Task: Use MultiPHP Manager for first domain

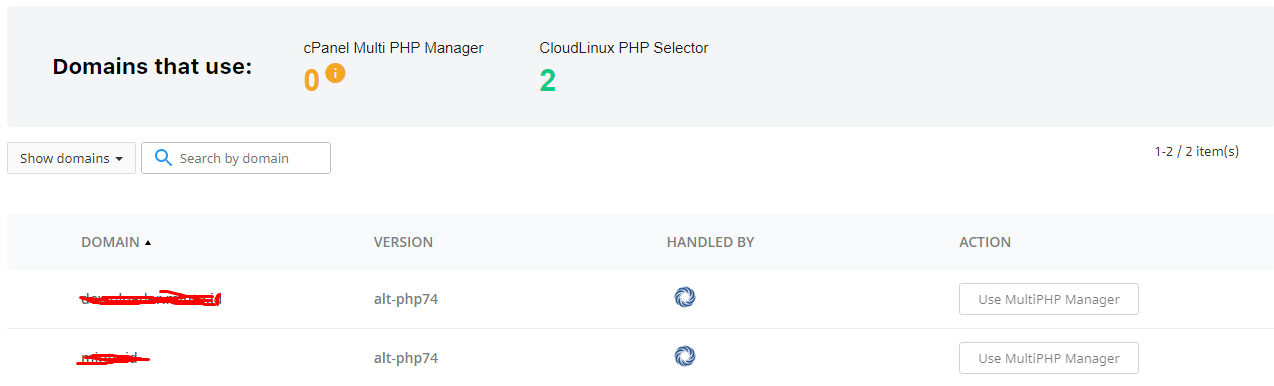Action: click(x=1048, y=299)
